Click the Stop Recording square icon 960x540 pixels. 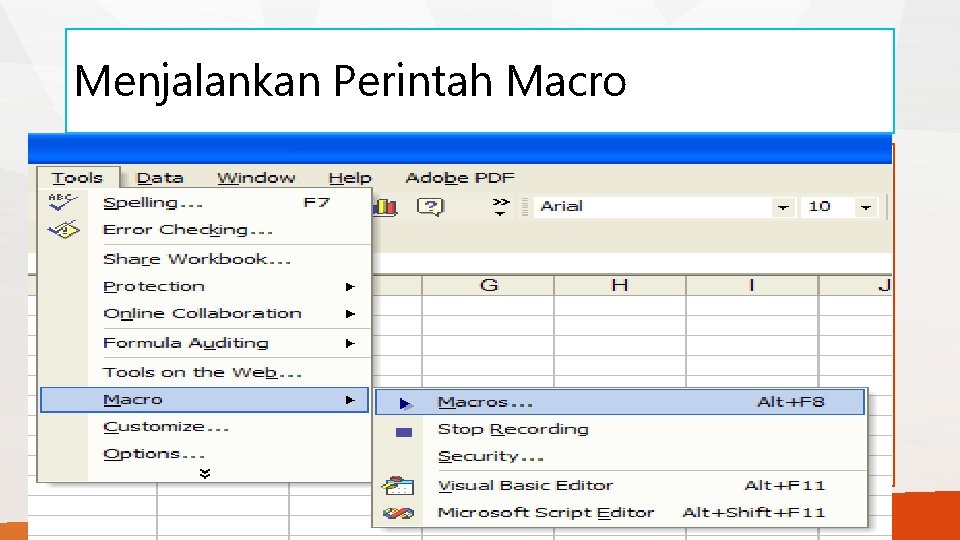(404, 432)
